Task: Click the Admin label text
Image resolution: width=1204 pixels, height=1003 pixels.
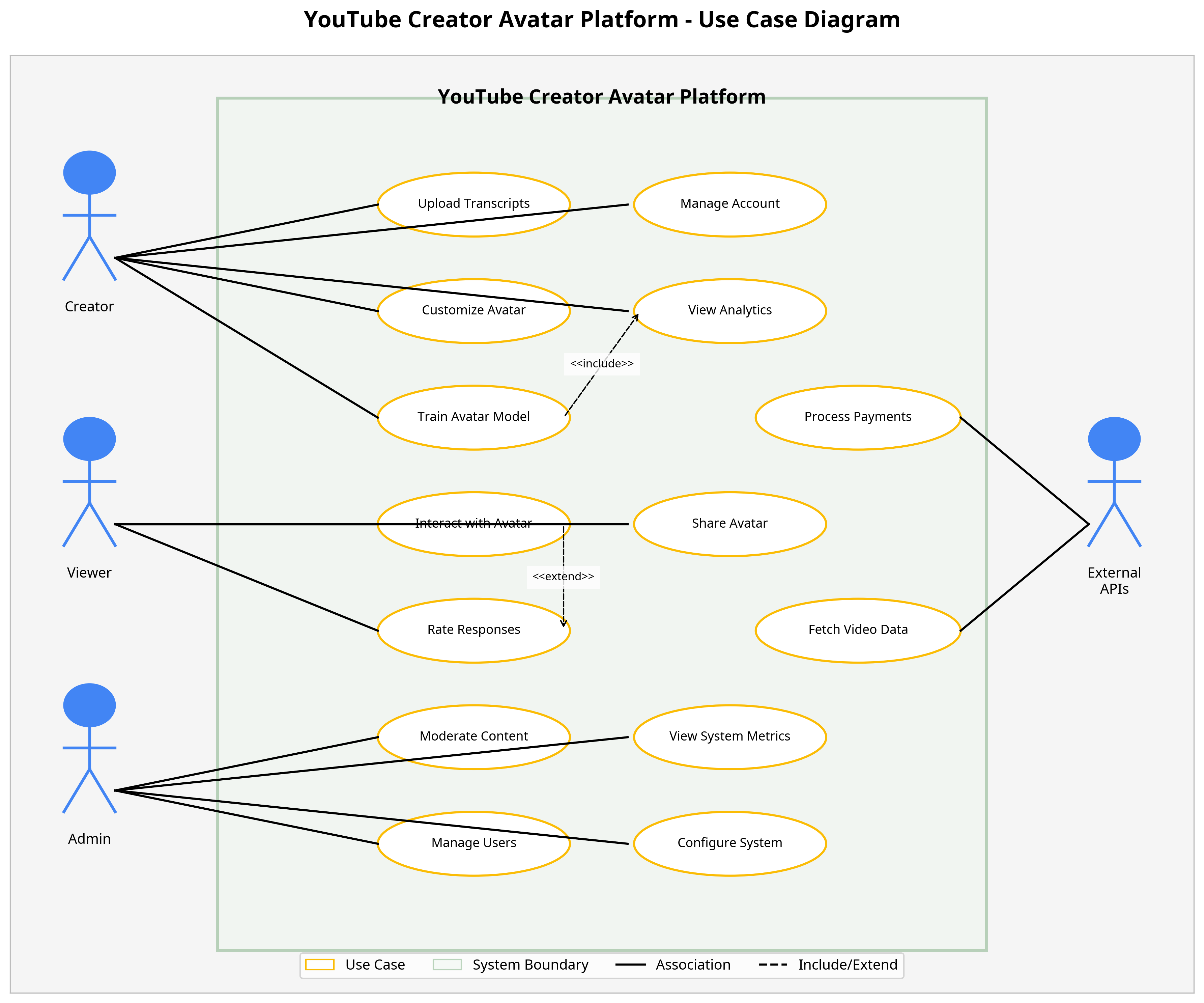Action: click(89, 839)
